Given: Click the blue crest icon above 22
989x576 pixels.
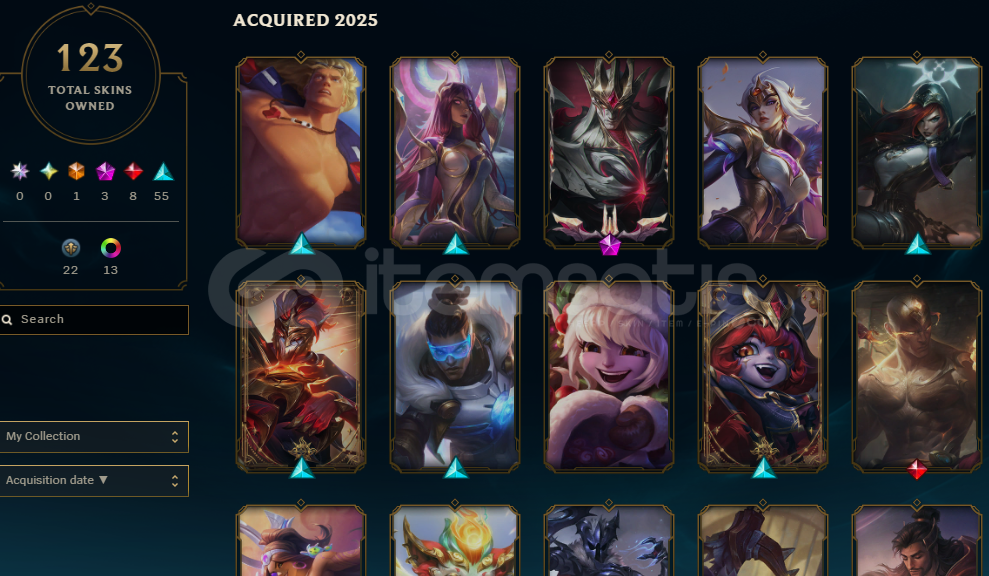Looking at the screenshot, I should tap(71, 248).
